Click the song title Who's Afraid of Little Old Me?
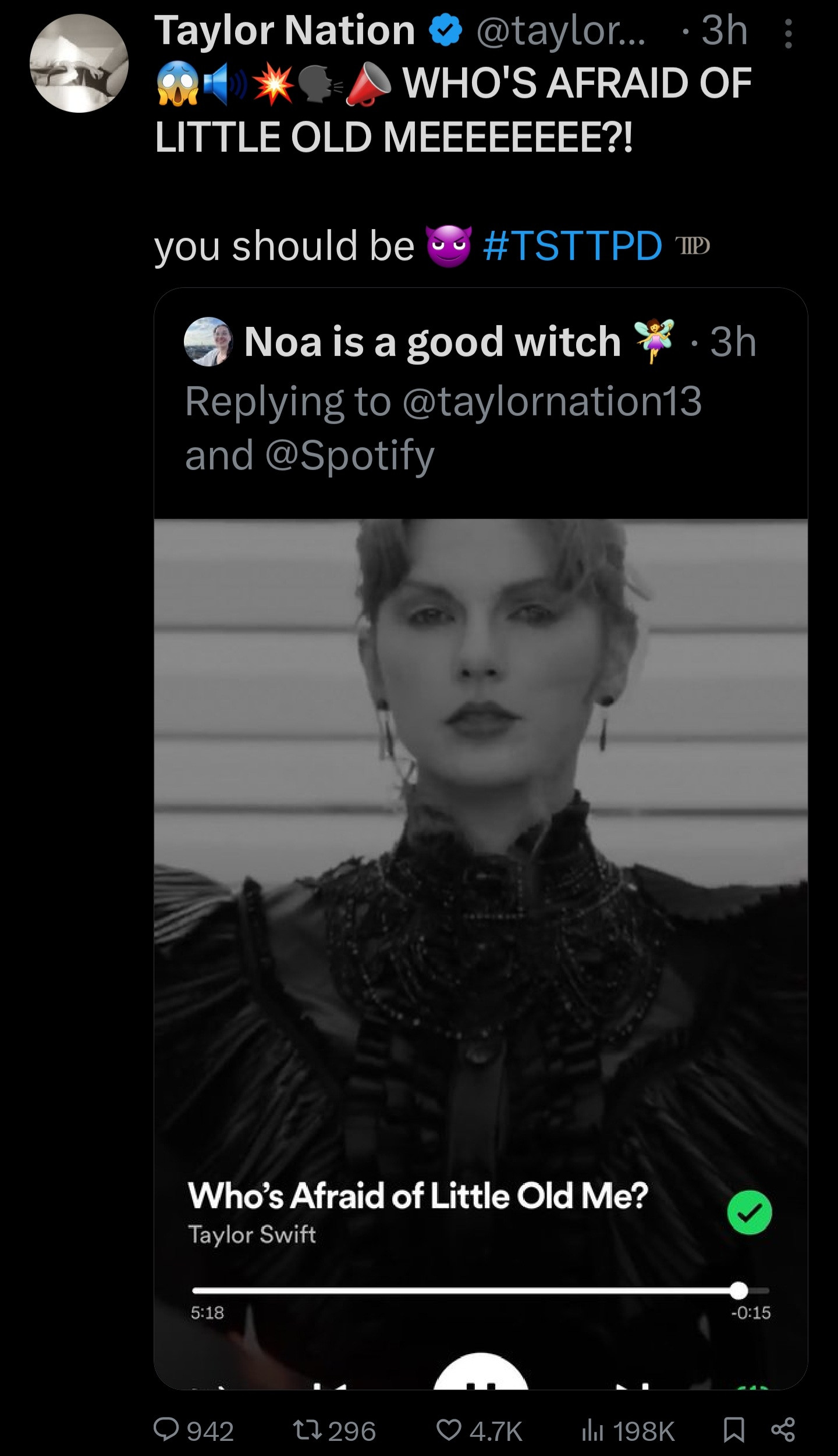 pos(418,1196)
